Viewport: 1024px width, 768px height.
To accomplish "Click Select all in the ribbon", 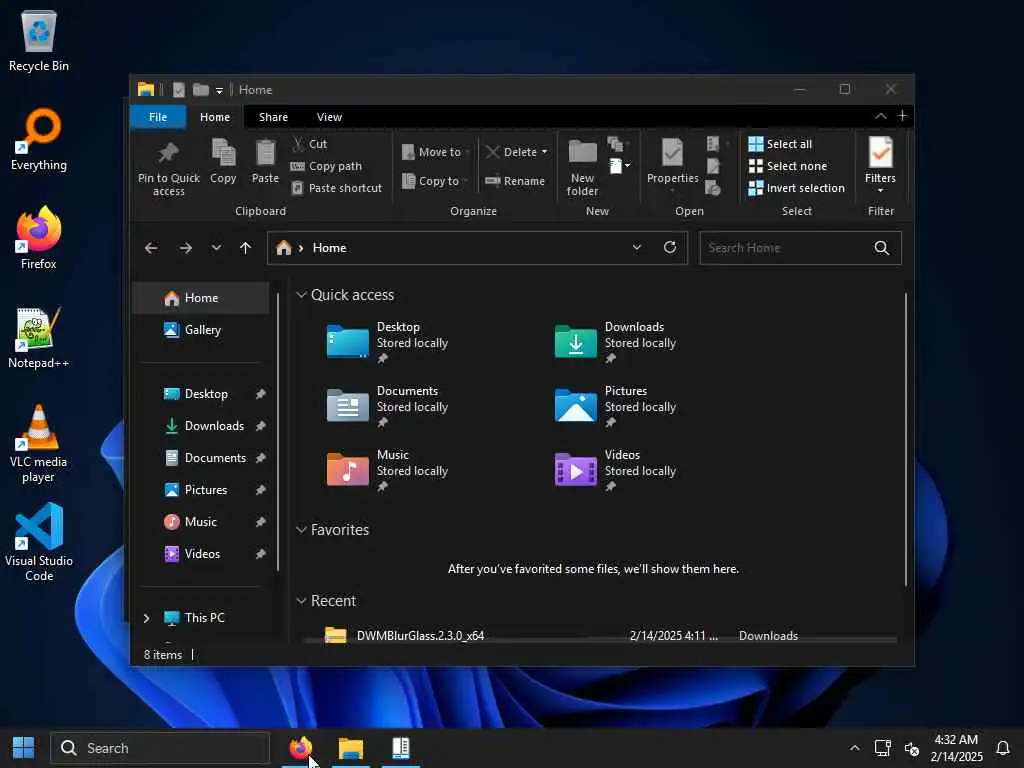I will (x=780, y=144).
